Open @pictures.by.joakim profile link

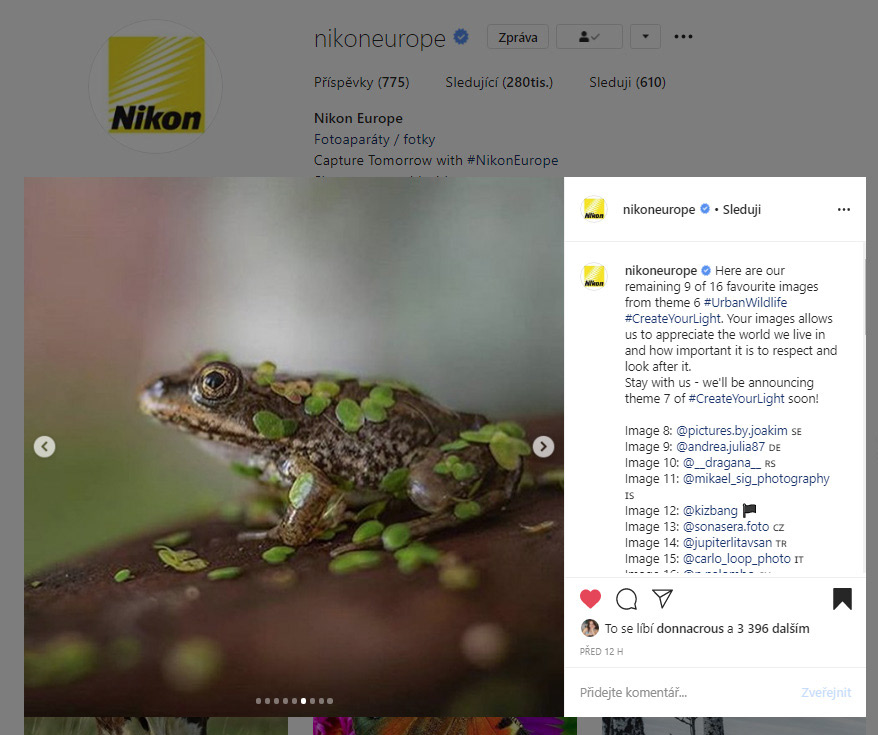732,430
